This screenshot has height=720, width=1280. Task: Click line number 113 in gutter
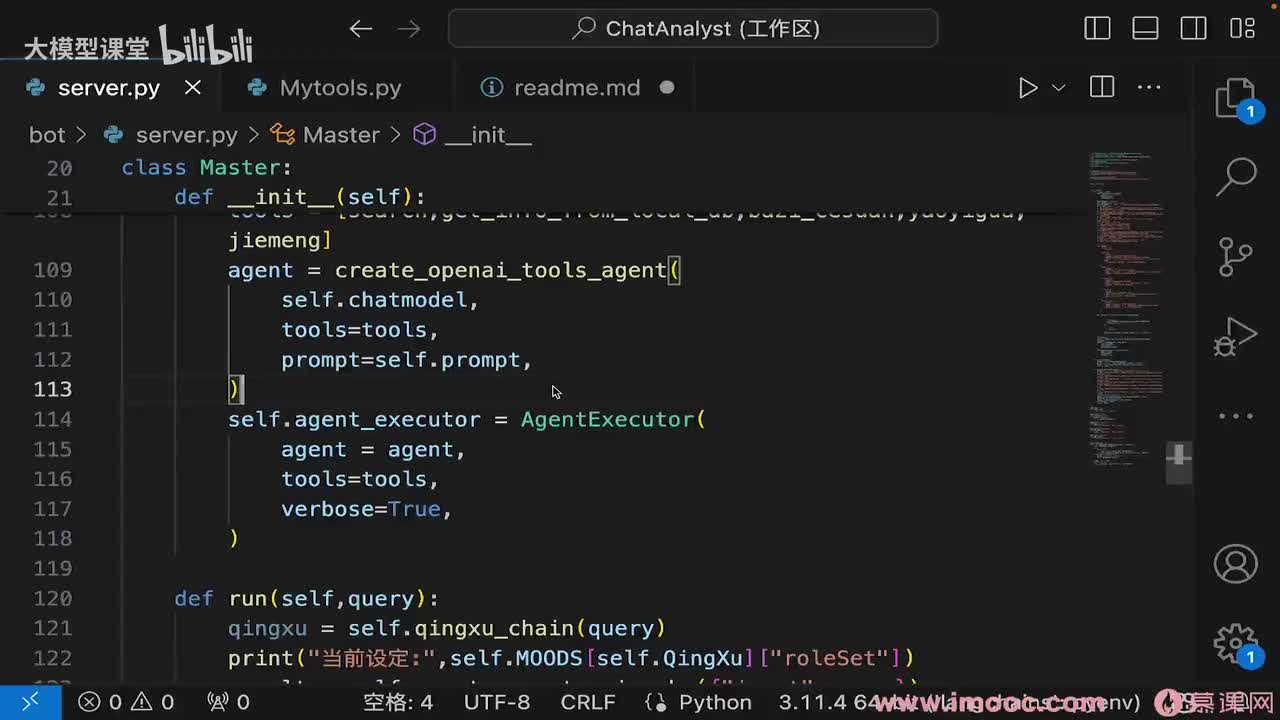53,389
